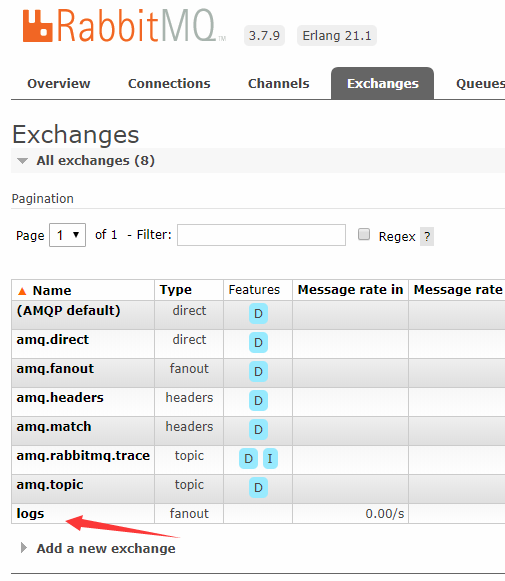Enable the Regex checkbox

[364, 234]
